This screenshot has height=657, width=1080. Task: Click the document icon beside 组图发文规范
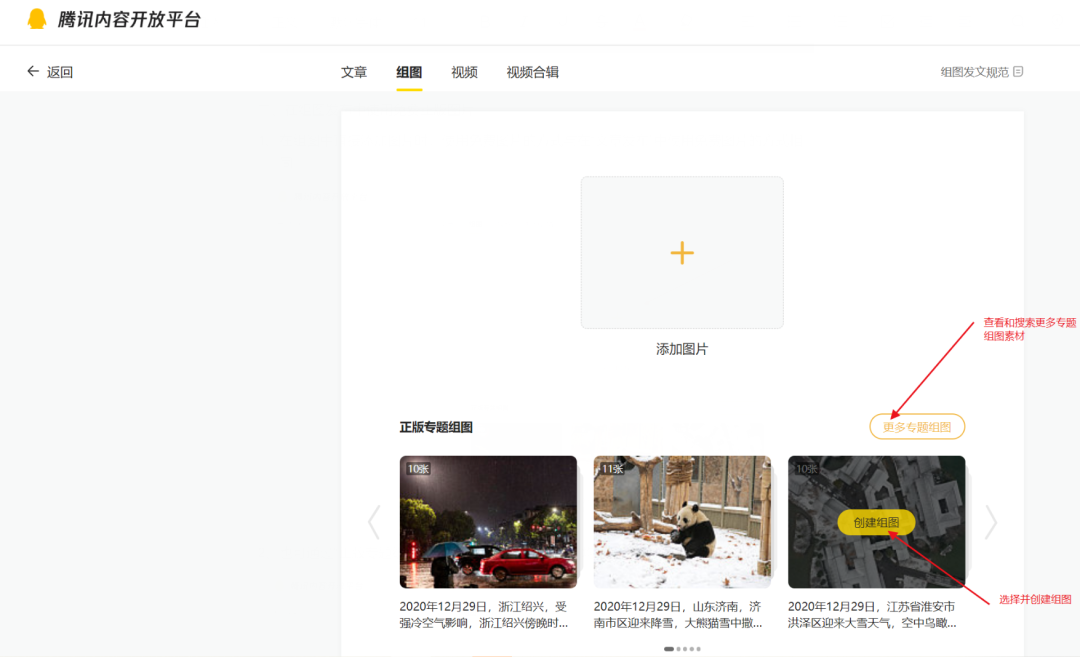[x=1018, y=72]
